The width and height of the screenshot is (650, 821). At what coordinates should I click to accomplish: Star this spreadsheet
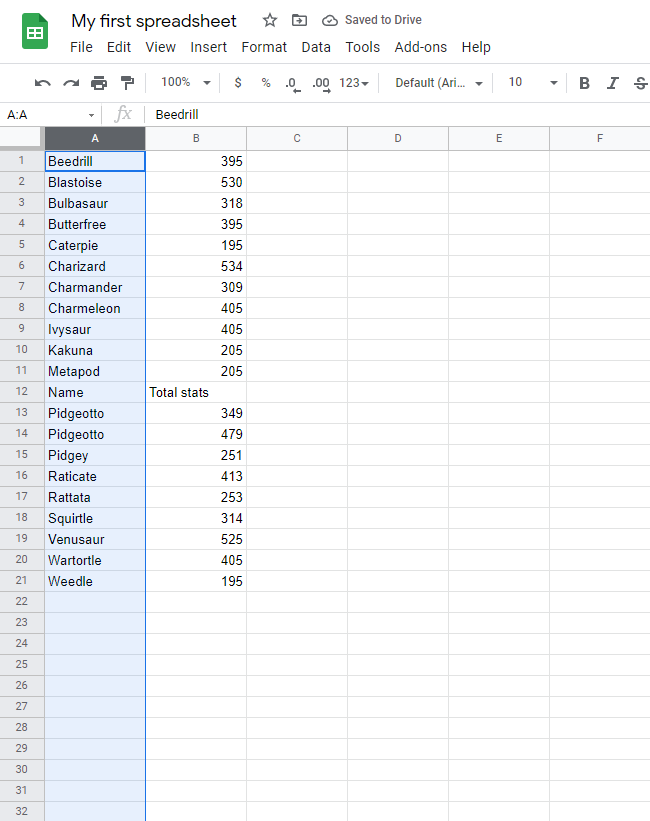pos(269,20)
